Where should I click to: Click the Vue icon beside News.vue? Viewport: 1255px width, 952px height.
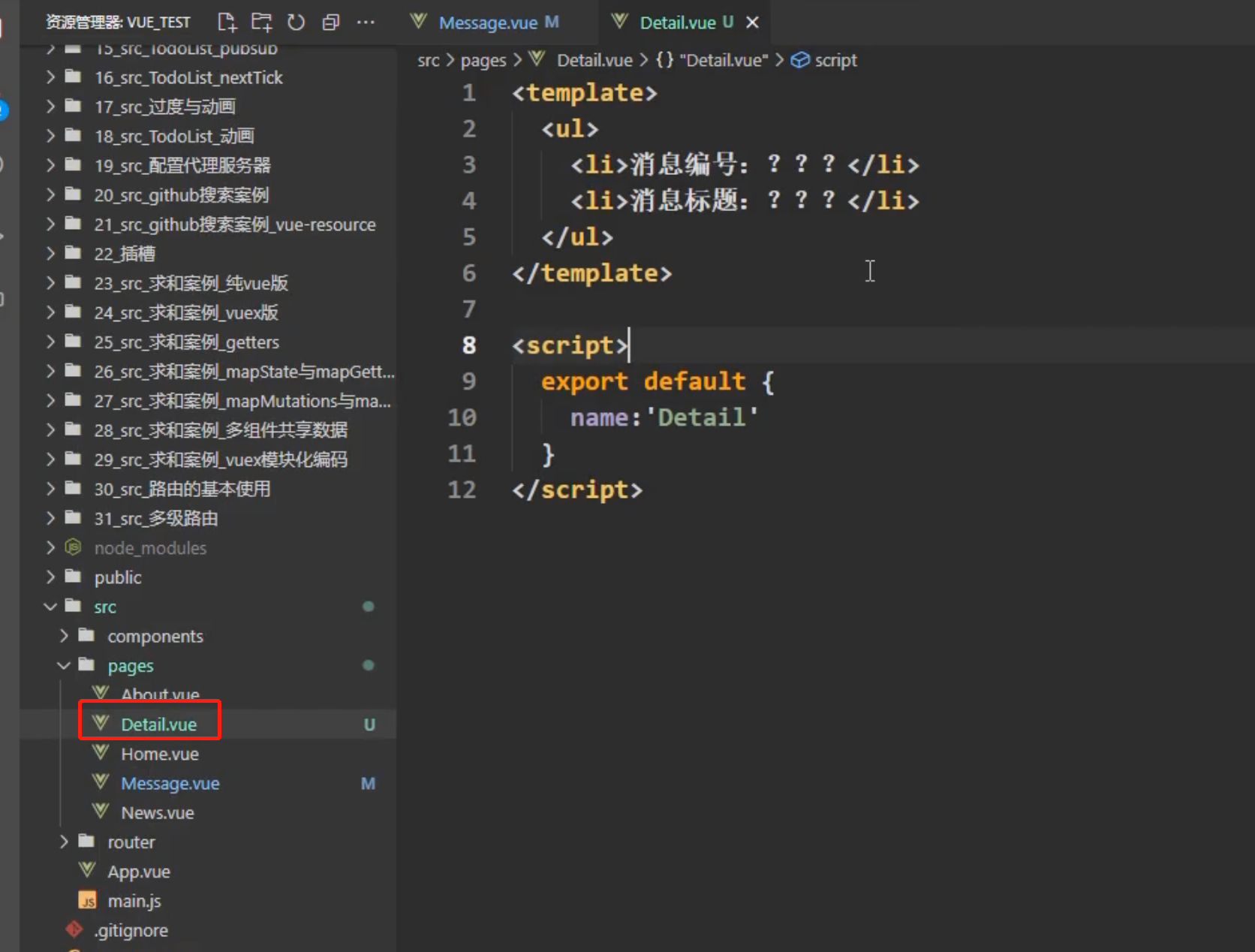click(101, 812)
